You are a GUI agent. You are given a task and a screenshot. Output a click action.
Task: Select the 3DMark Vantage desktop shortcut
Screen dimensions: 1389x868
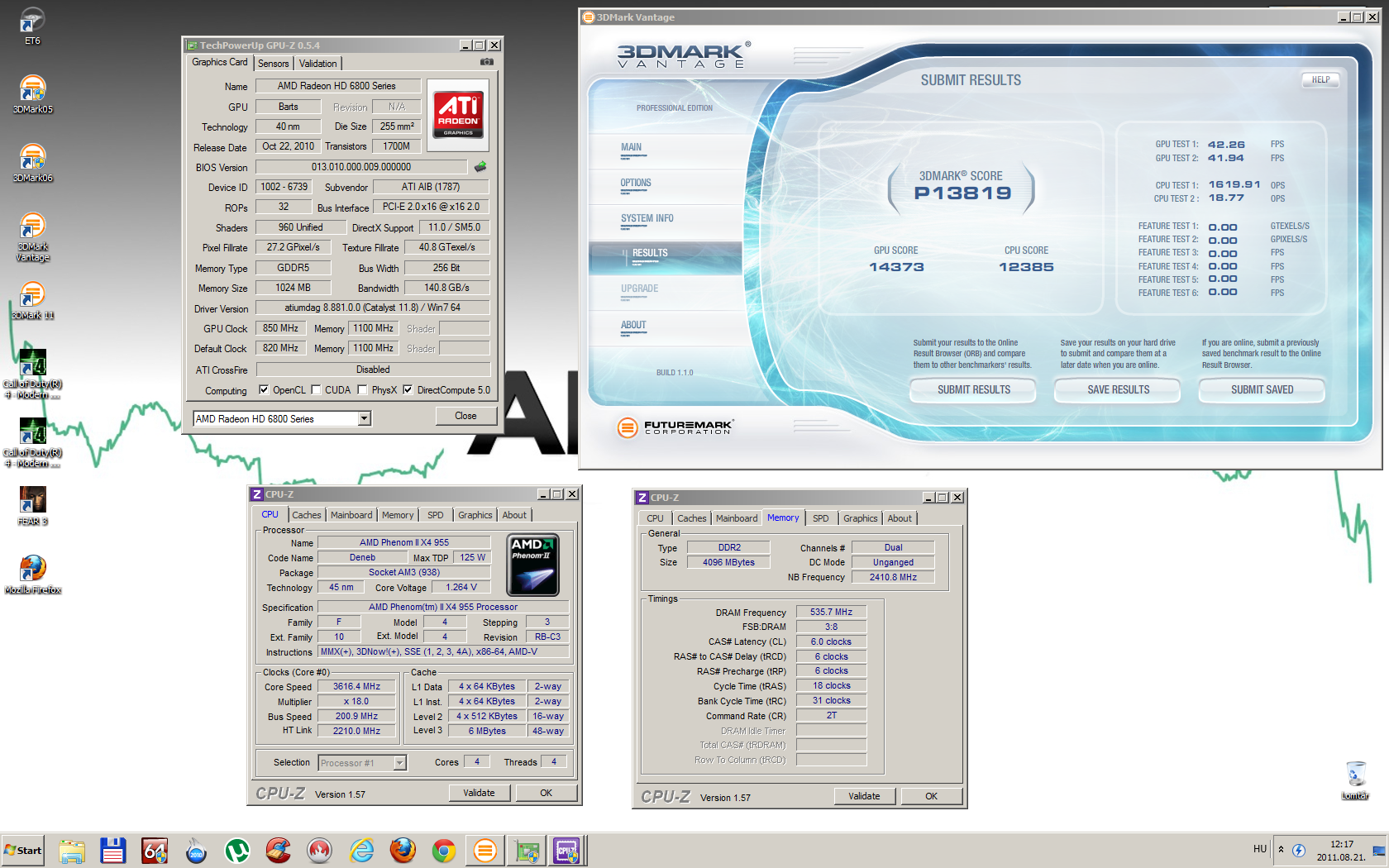click(32, 237)
